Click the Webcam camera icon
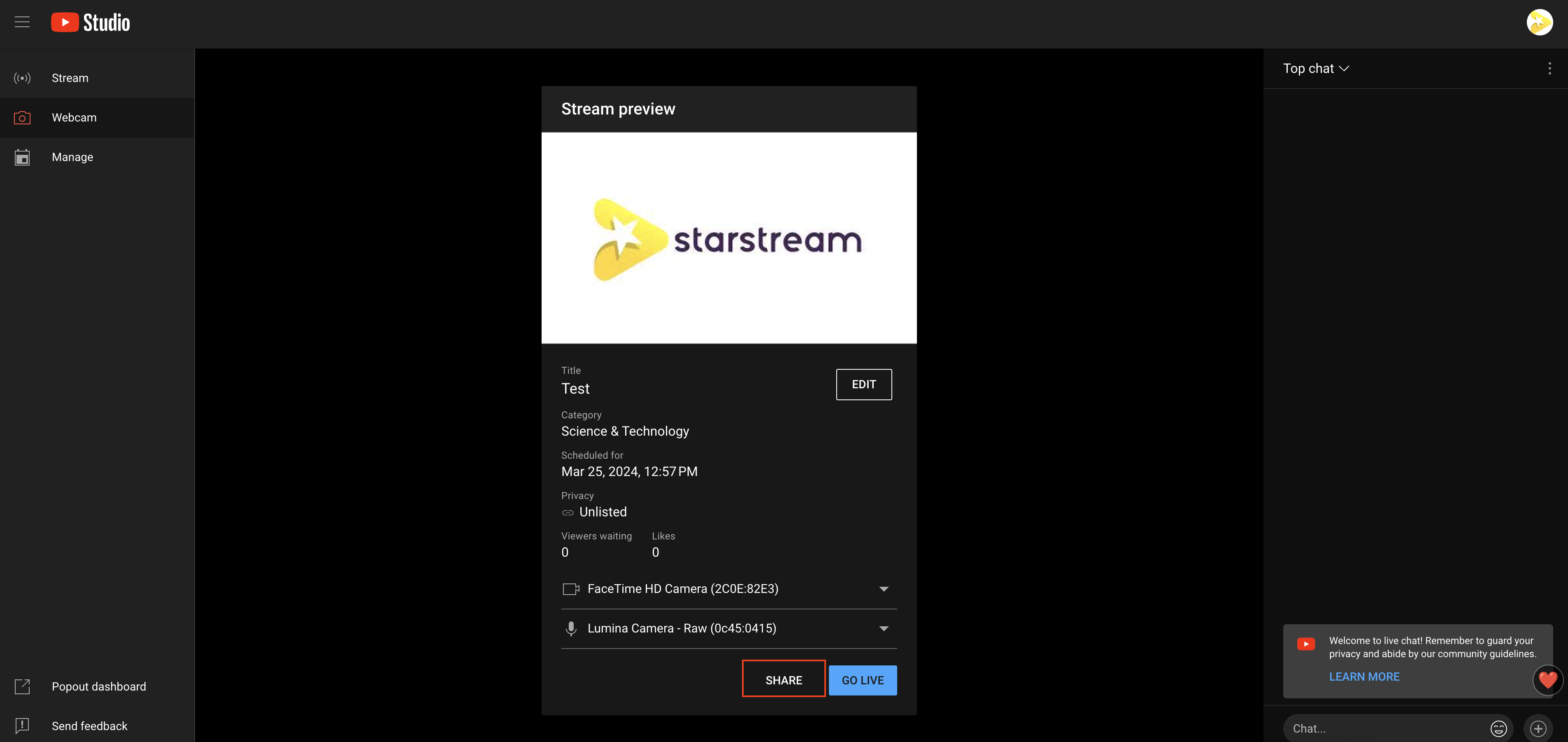Image resolution: width=1568 pixels, height=742 pixels. pyautogui.click(x=22, y=118)
